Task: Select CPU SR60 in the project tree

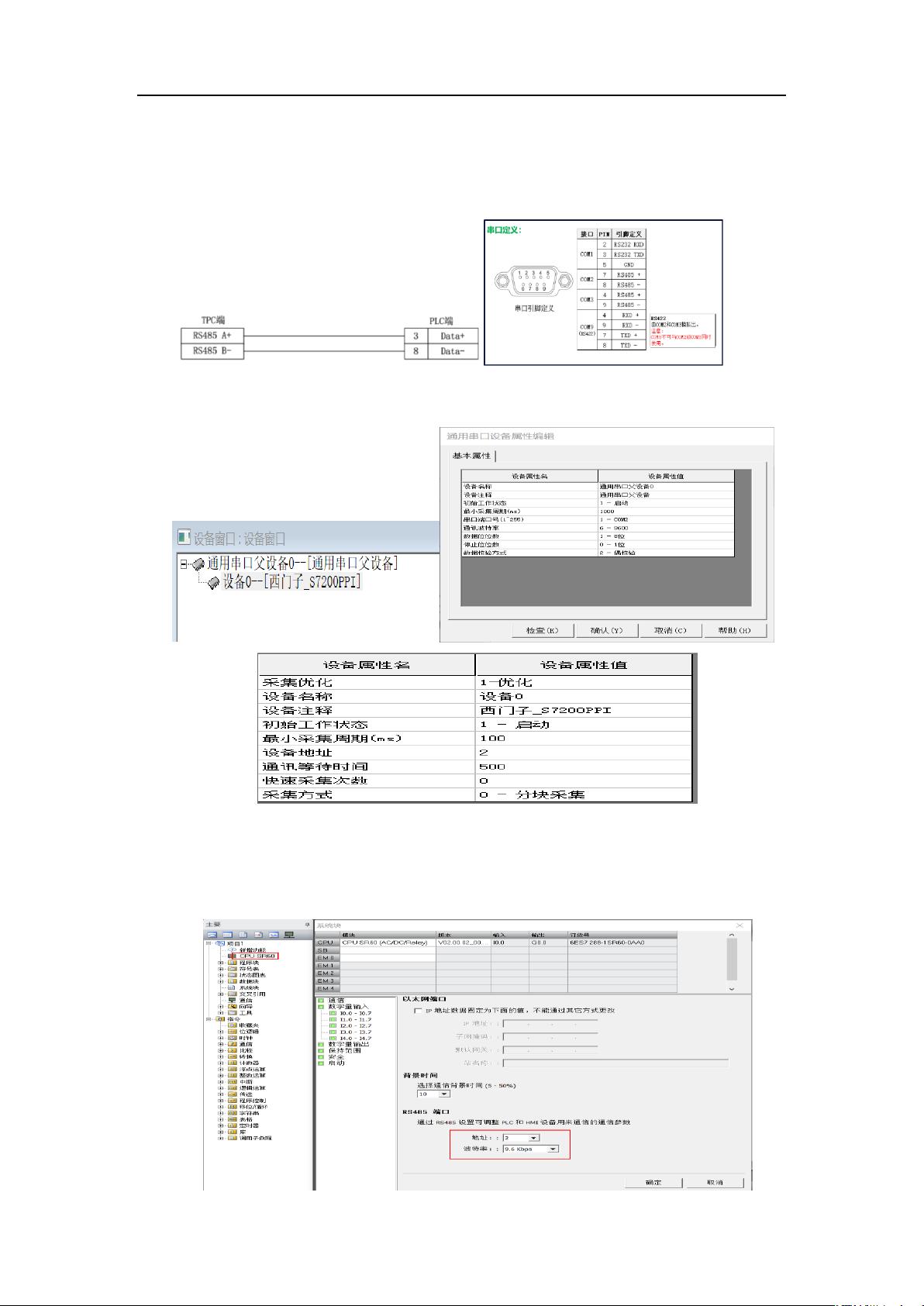Action: pos(257,956)
